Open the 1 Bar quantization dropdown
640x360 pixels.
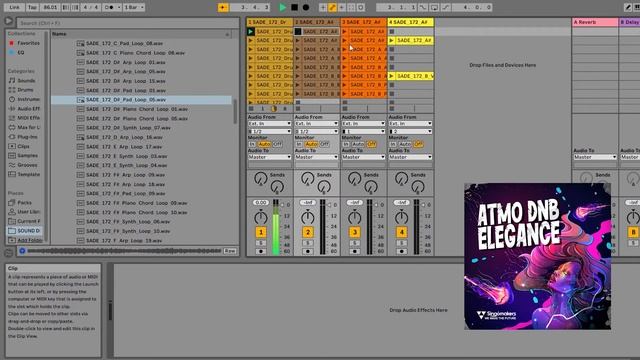(x=134, y=7)
